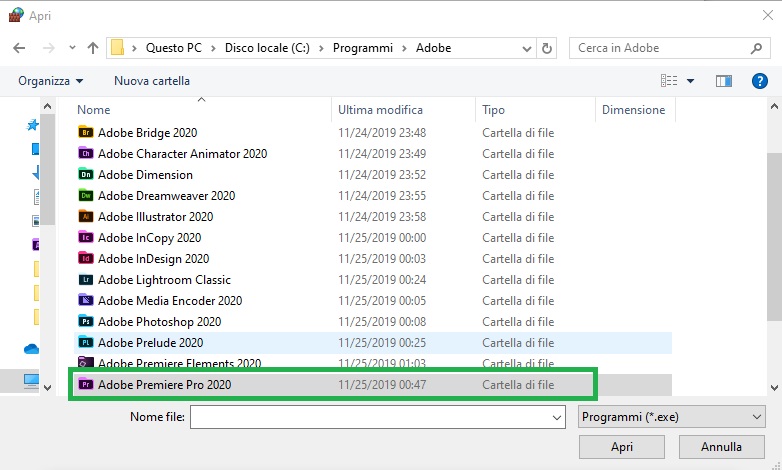The image size is (782, 470).
Task: Go up one folder level
Action: point(93,48)
